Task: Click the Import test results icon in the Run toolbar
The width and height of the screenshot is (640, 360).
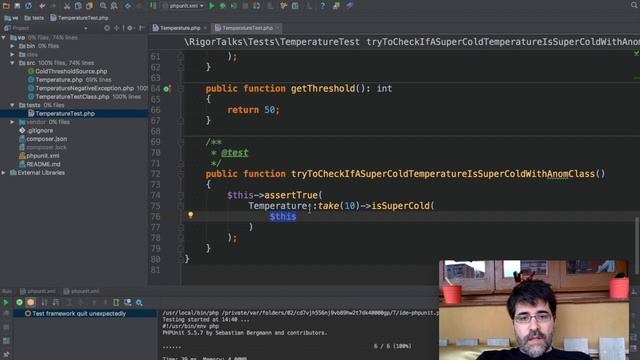Action: [x=128, y=302]
